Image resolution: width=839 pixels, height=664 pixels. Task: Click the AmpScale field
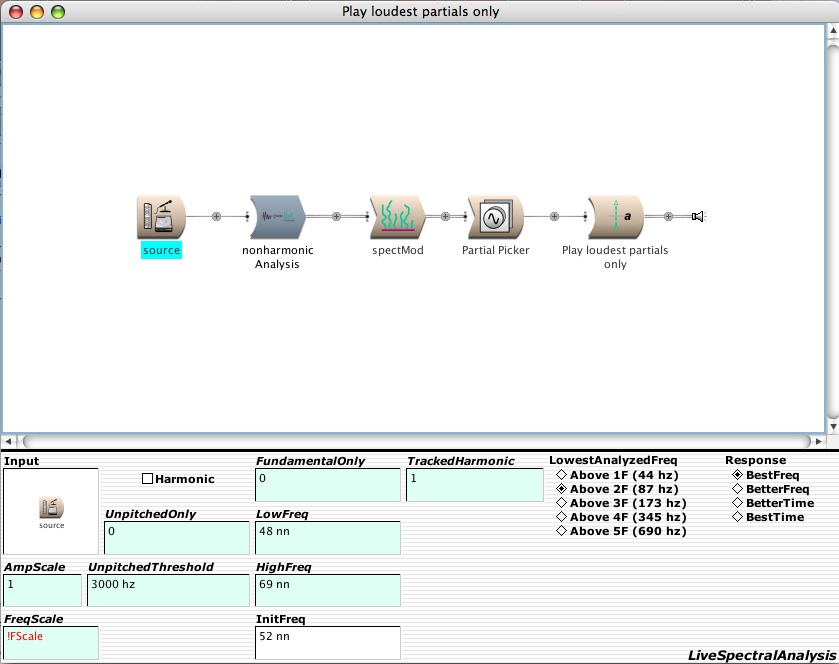[42, 590]
